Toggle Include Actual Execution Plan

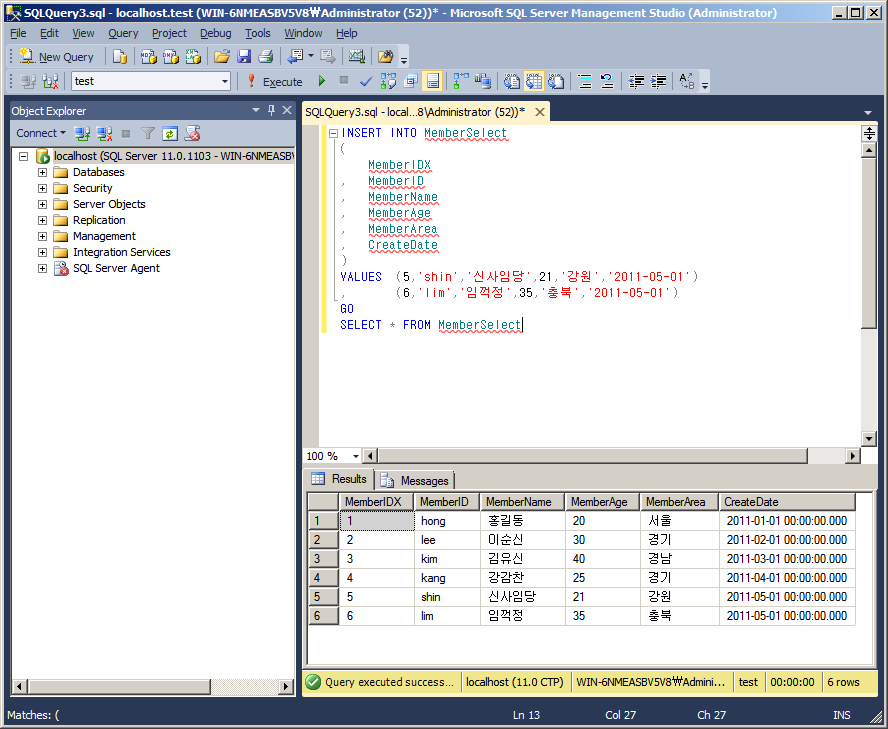[x=461, y=82]
